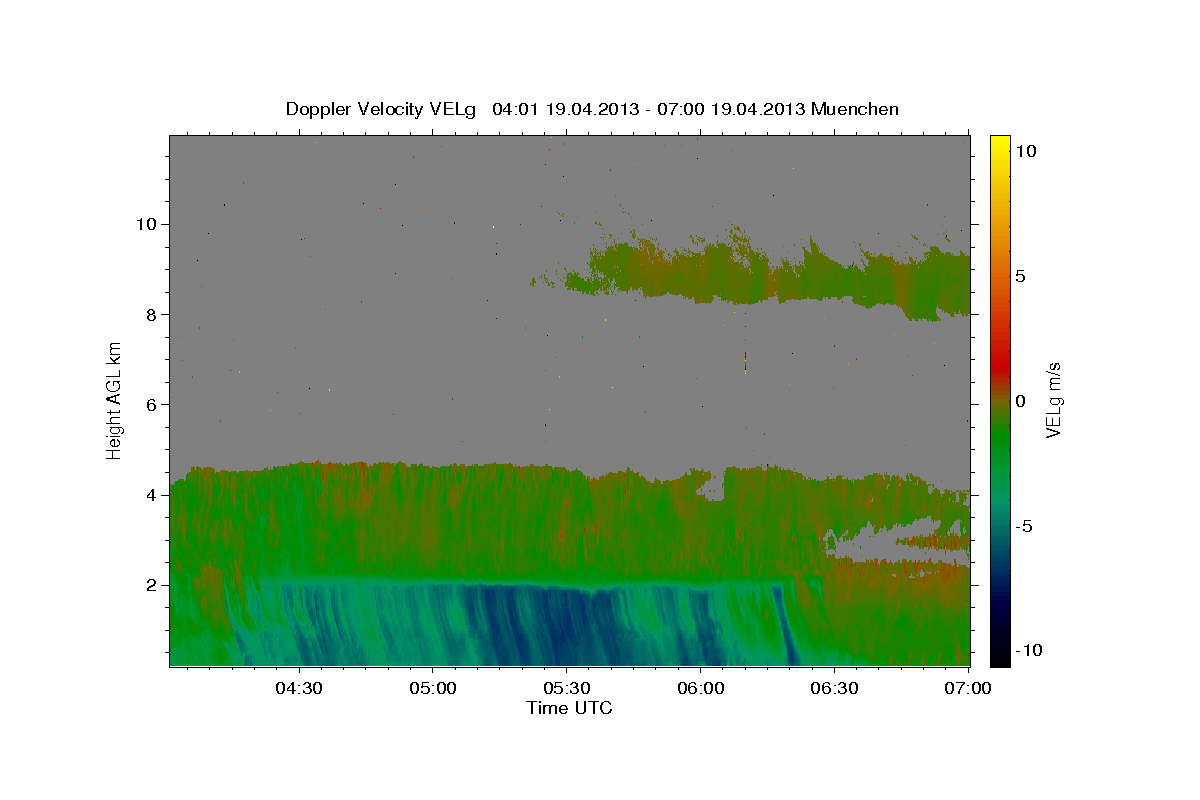1200x800 pixels.
Task: Click the '06:30' time axis label
Action: [x=834, y=689]
